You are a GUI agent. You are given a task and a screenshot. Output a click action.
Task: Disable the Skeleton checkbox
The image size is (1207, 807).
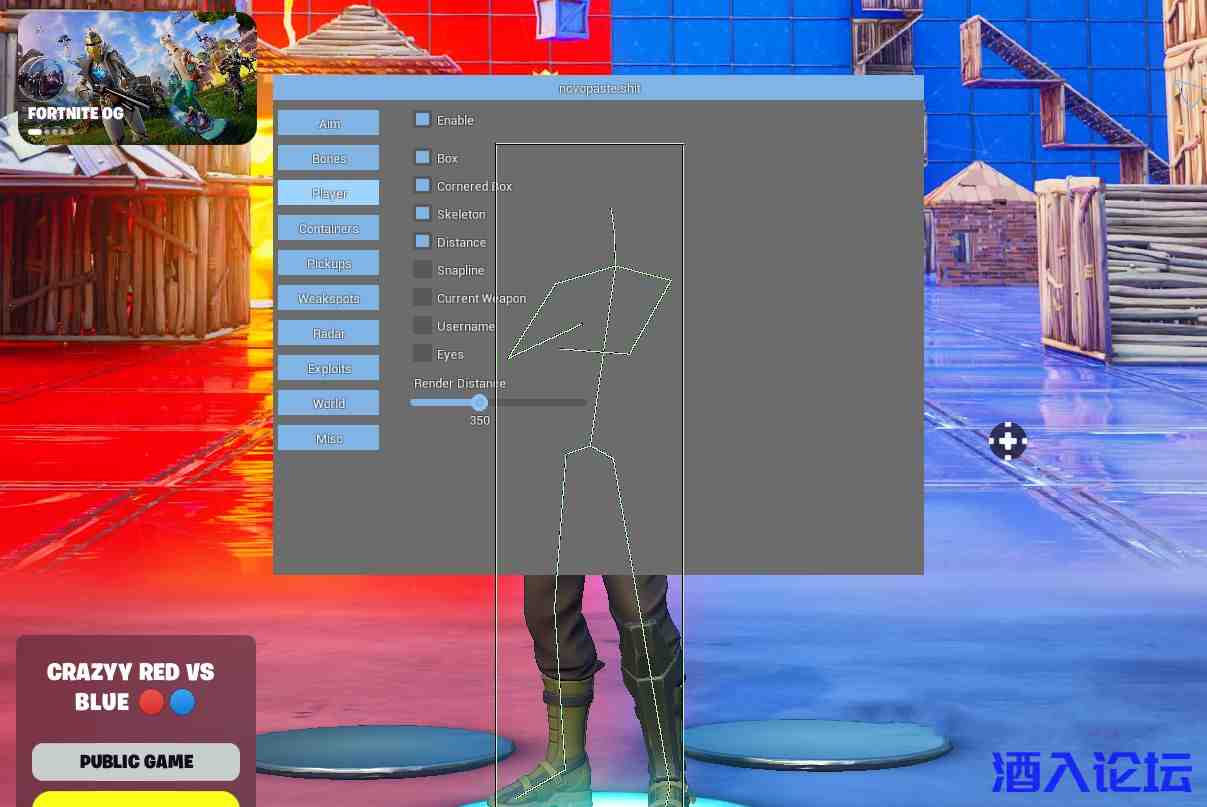pyautogui.click(x=423, y=214)
